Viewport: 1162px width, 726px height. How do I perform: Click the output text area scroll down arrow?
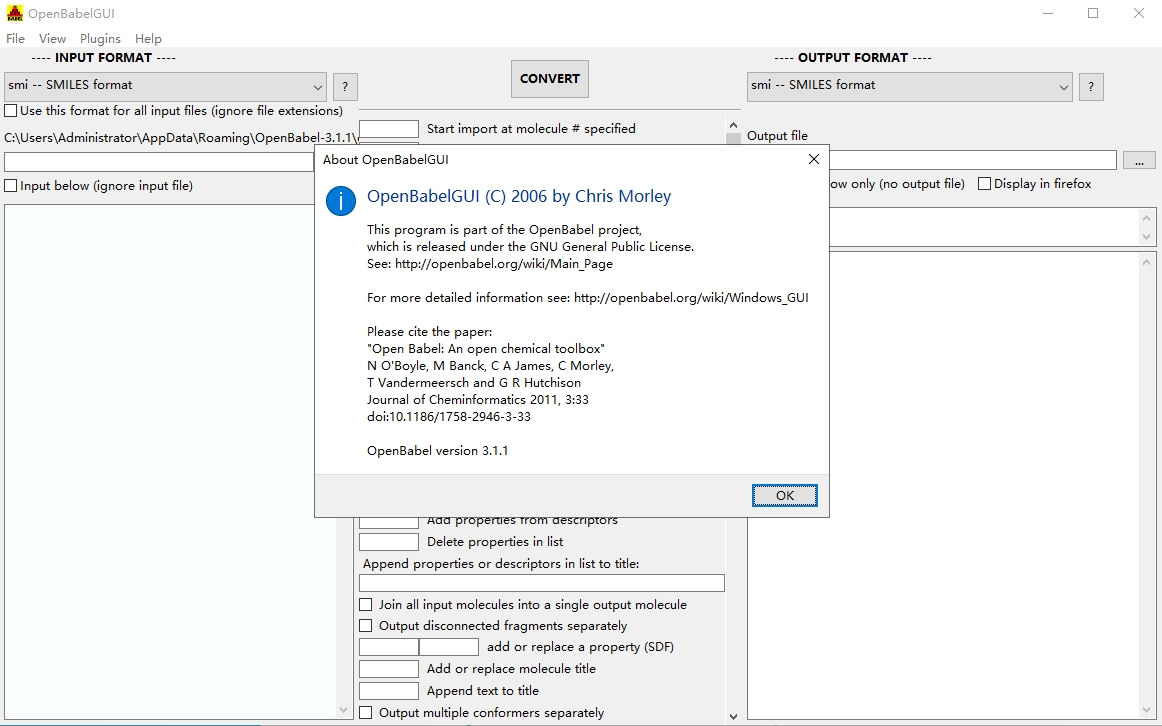1146,710
